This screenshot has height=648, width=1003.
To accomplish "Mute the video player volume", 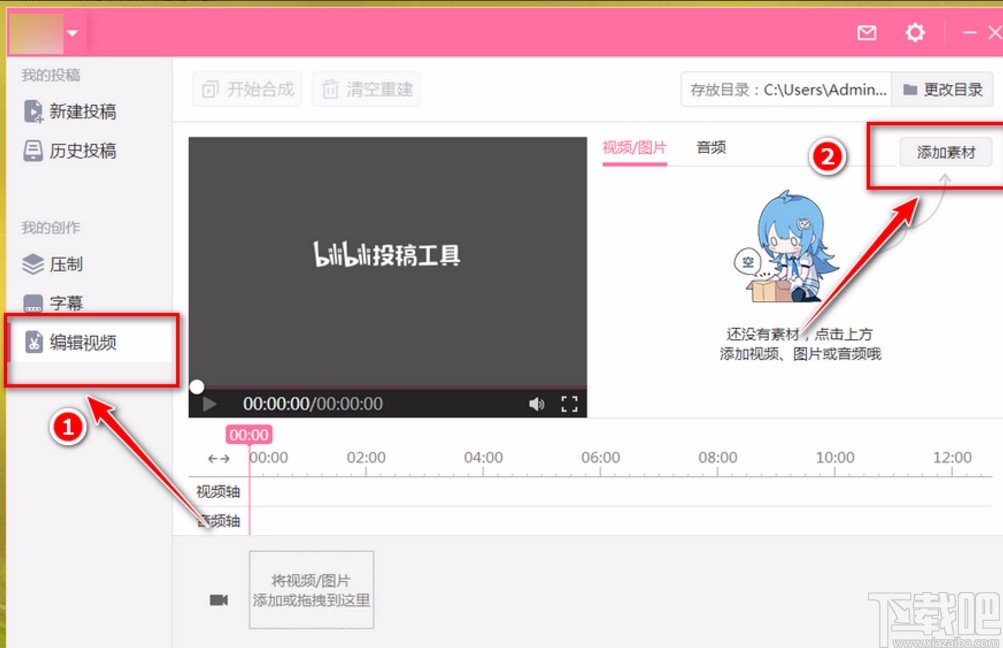I will tap(536, 403).
